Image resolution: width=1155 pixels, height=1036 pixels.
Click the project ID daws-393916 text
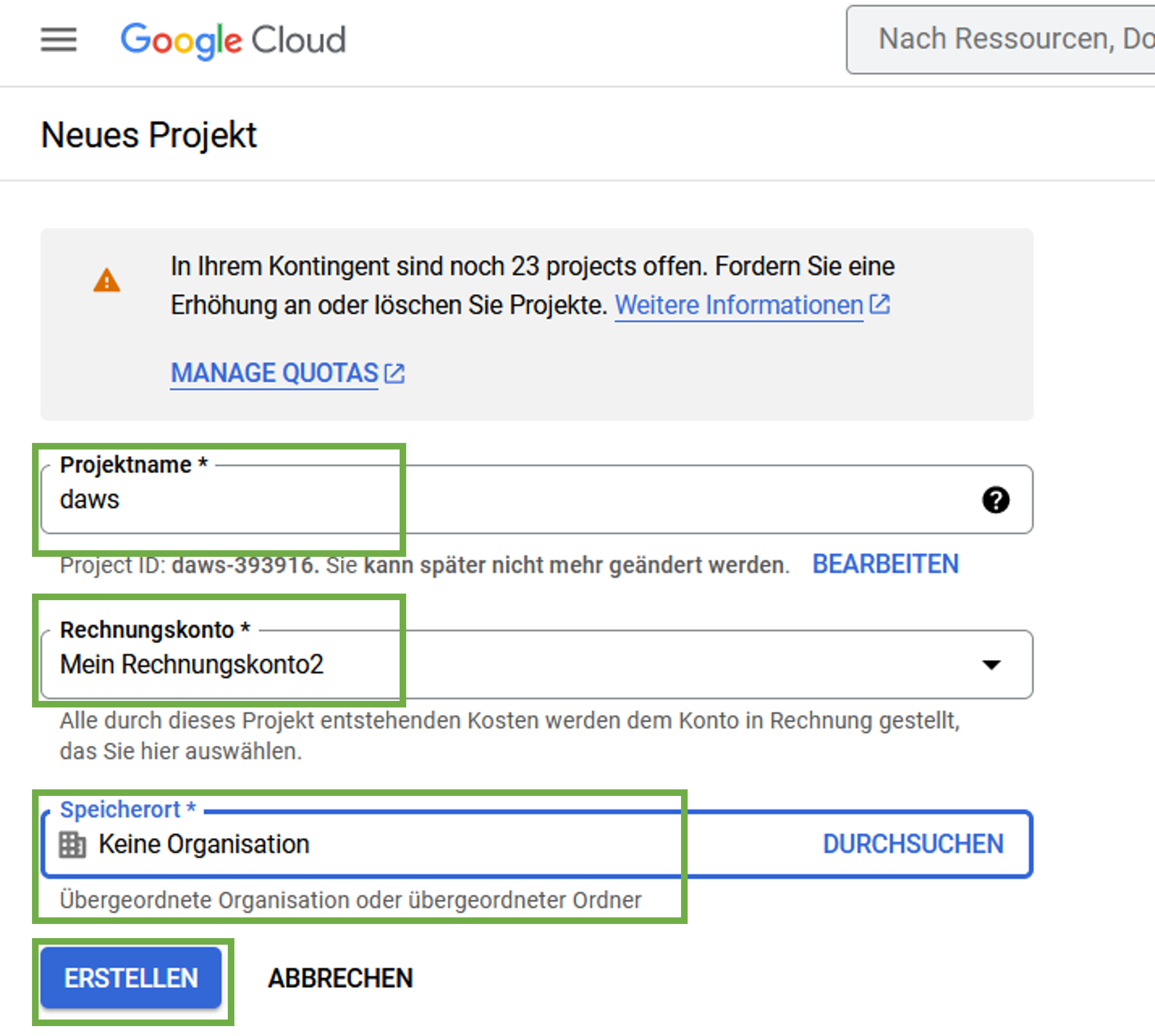pos(243,565)
